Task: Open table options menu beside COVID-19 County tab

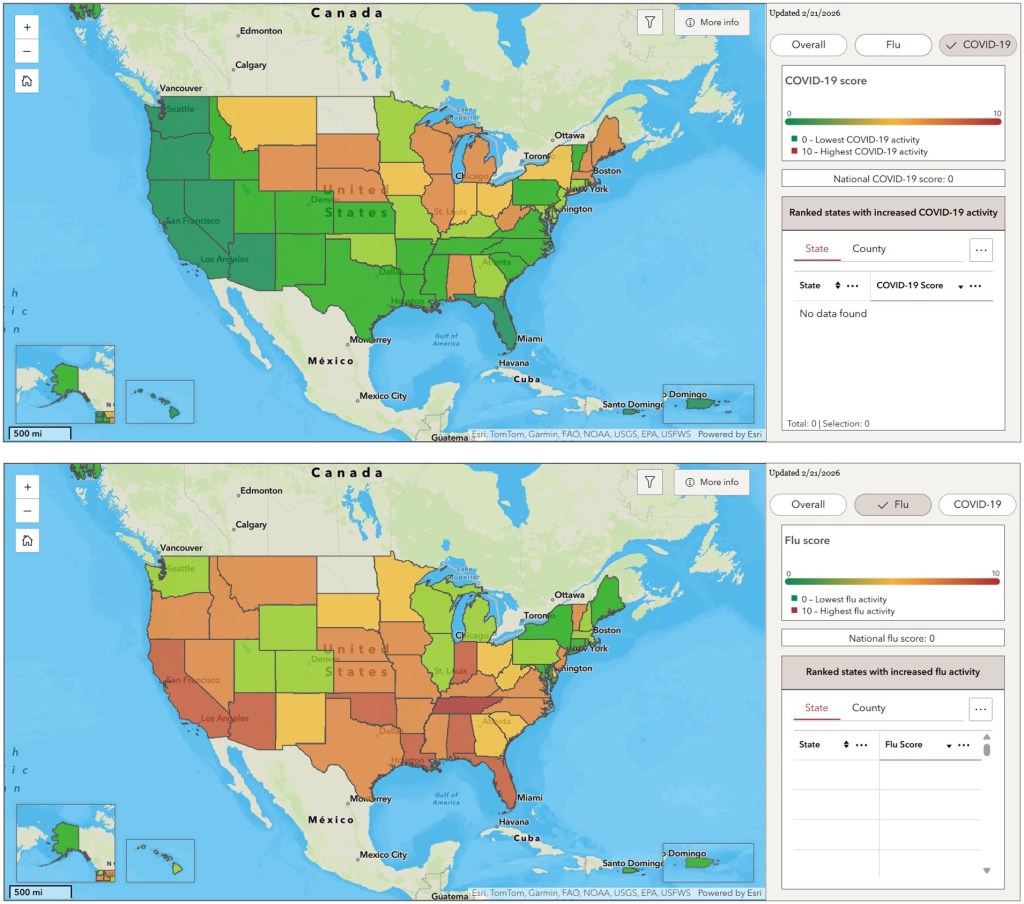Action: [x=981, y=250]
